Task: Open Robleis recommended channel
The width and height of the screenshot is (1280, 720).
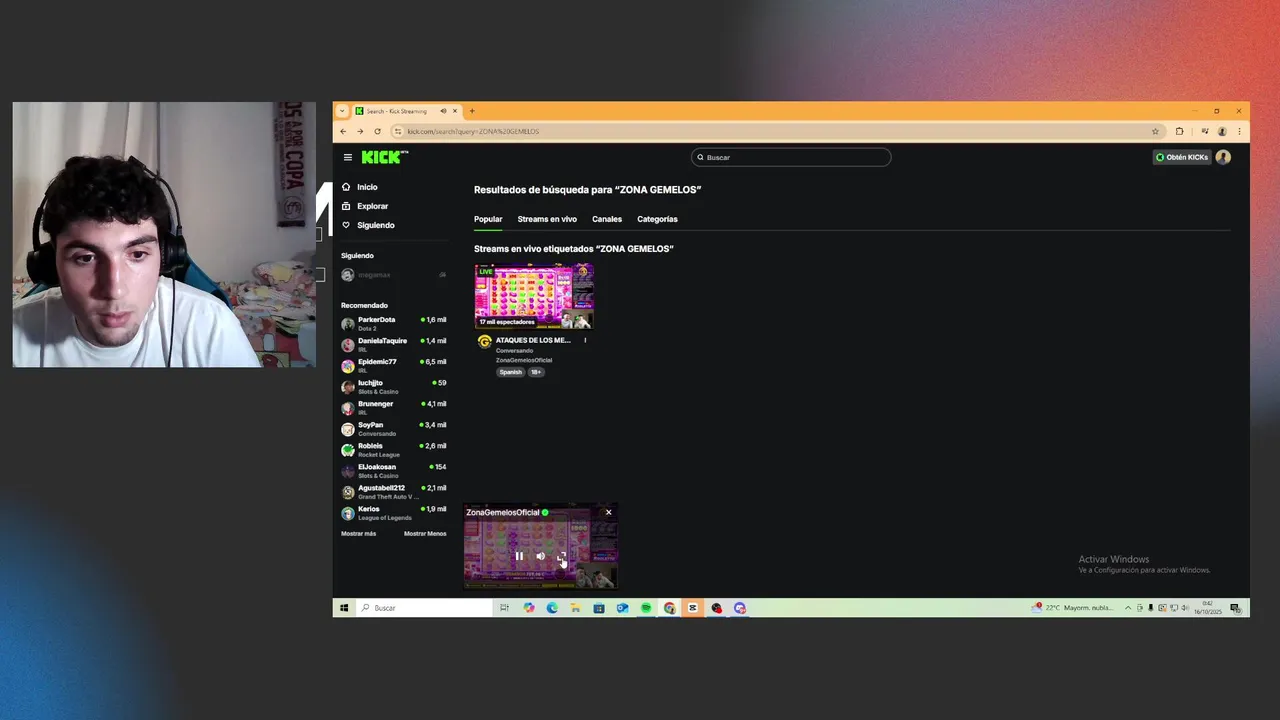Action: click(394, 450)
